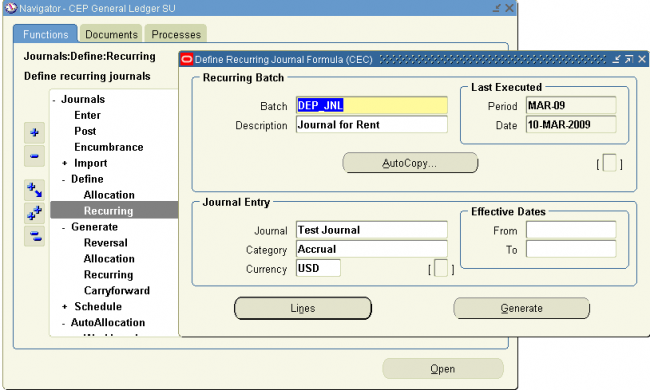
Task: Collapse the AutoAllocation tree node
Action: pyautogui.click(x=63, y=323)
